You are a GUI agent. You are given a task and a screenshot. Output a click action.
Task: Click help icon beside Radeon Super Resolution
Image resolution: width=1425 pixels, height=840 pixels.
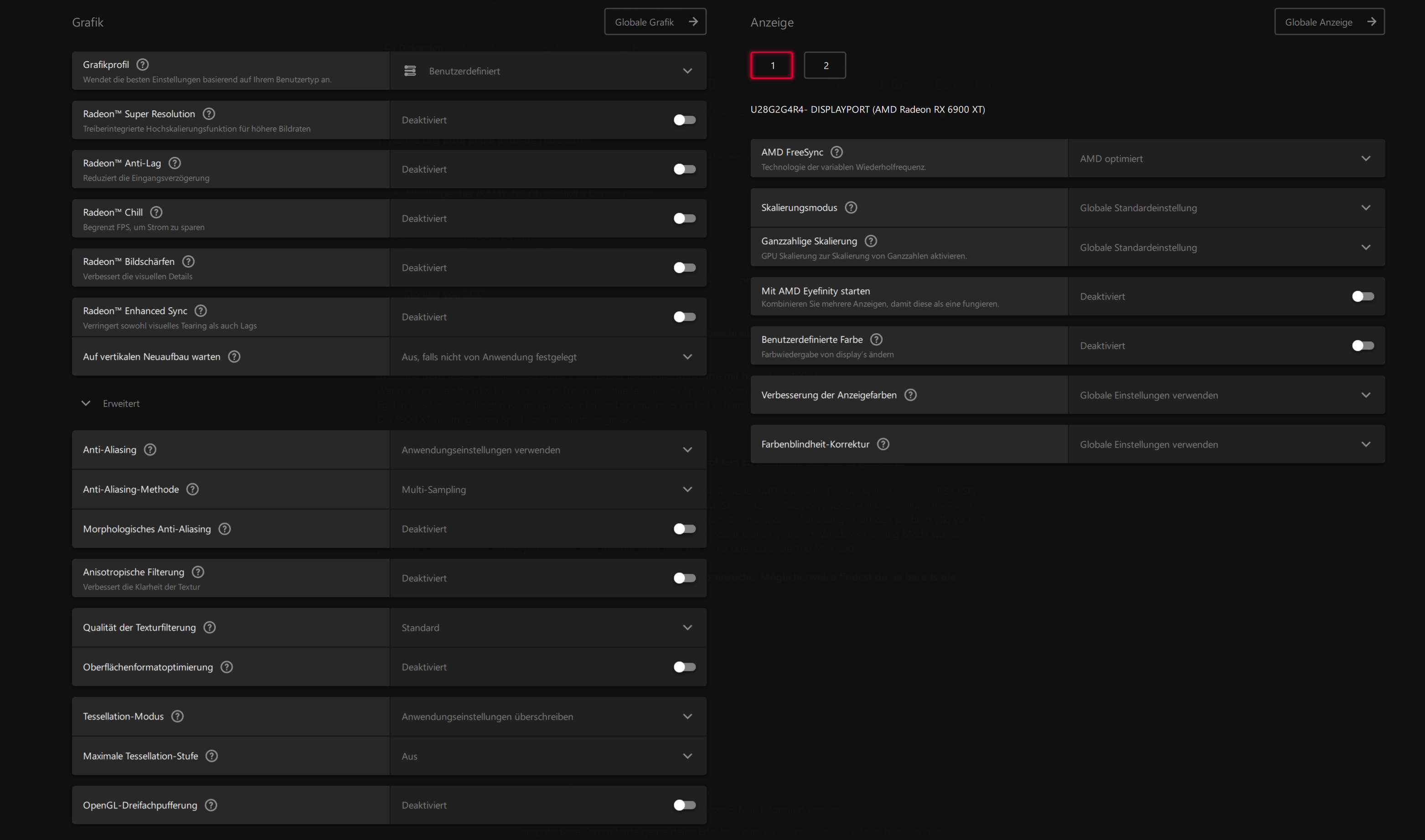point(209,114)
